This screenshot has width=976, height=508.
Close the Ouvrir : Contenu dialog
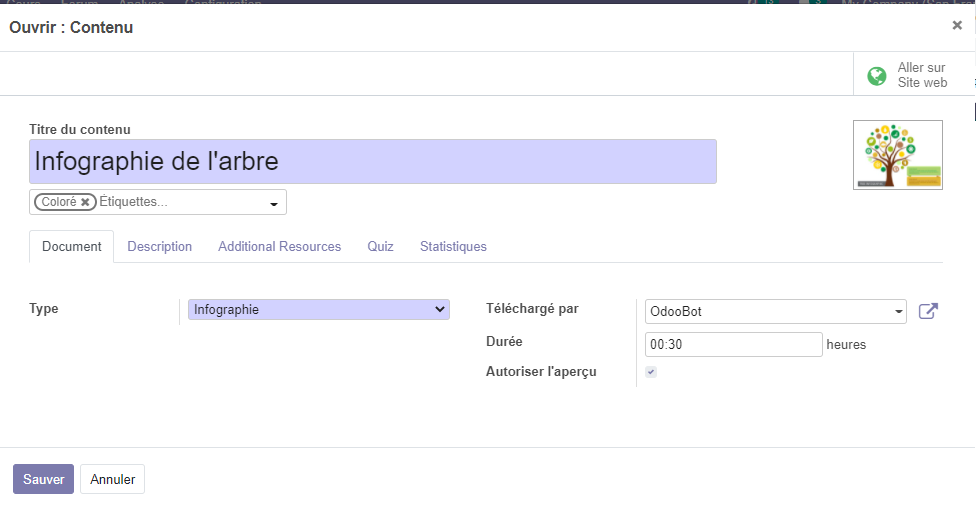(x=957, y=26)
